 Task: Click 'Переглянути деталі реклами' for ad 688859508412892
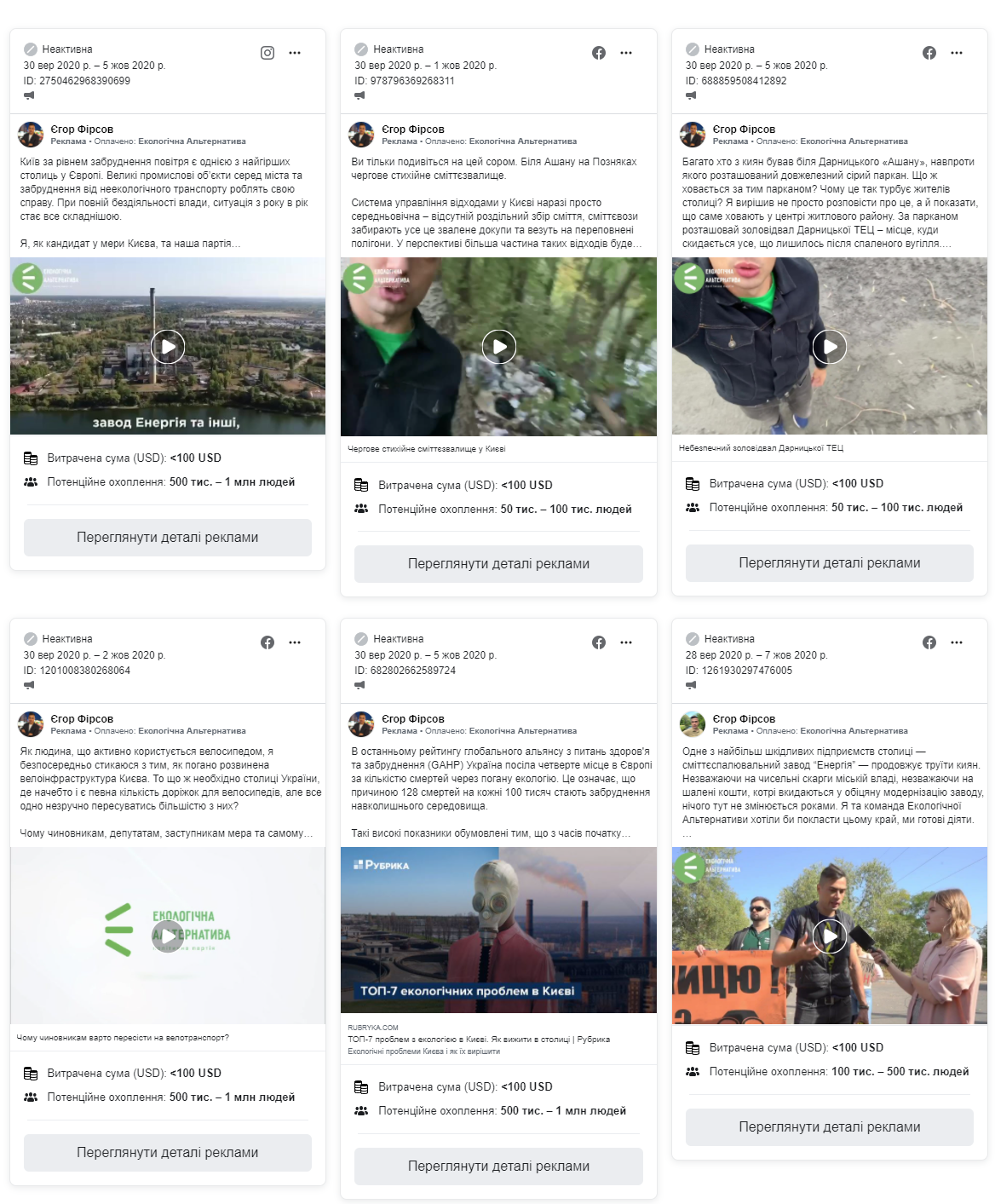[x=830, y=563]
